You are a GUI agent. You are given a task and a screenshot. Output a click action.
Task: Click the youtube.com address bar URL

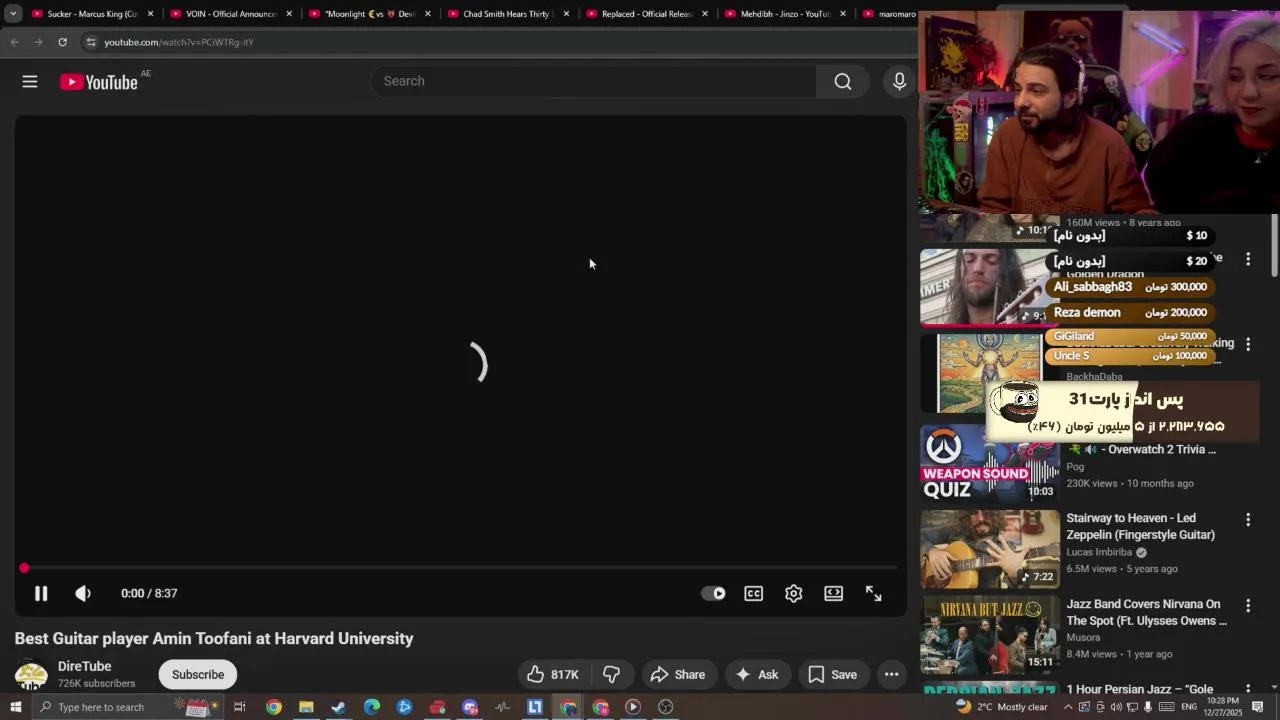179,42
